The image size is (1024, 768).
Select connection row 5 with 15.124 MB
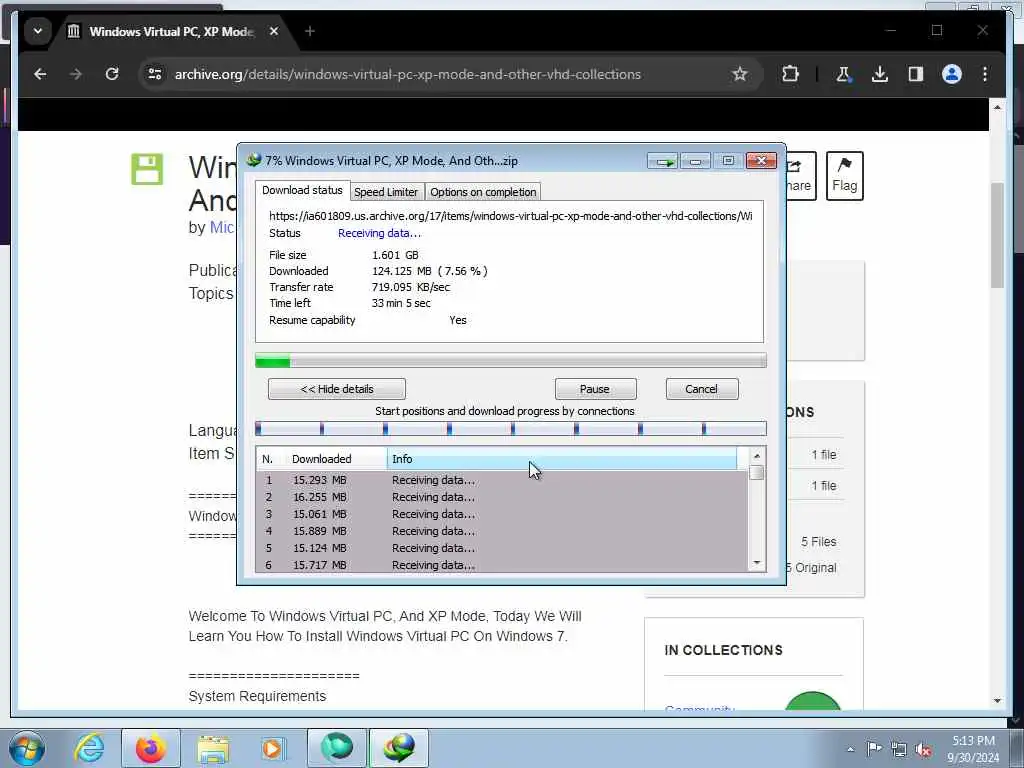[502, 548]
